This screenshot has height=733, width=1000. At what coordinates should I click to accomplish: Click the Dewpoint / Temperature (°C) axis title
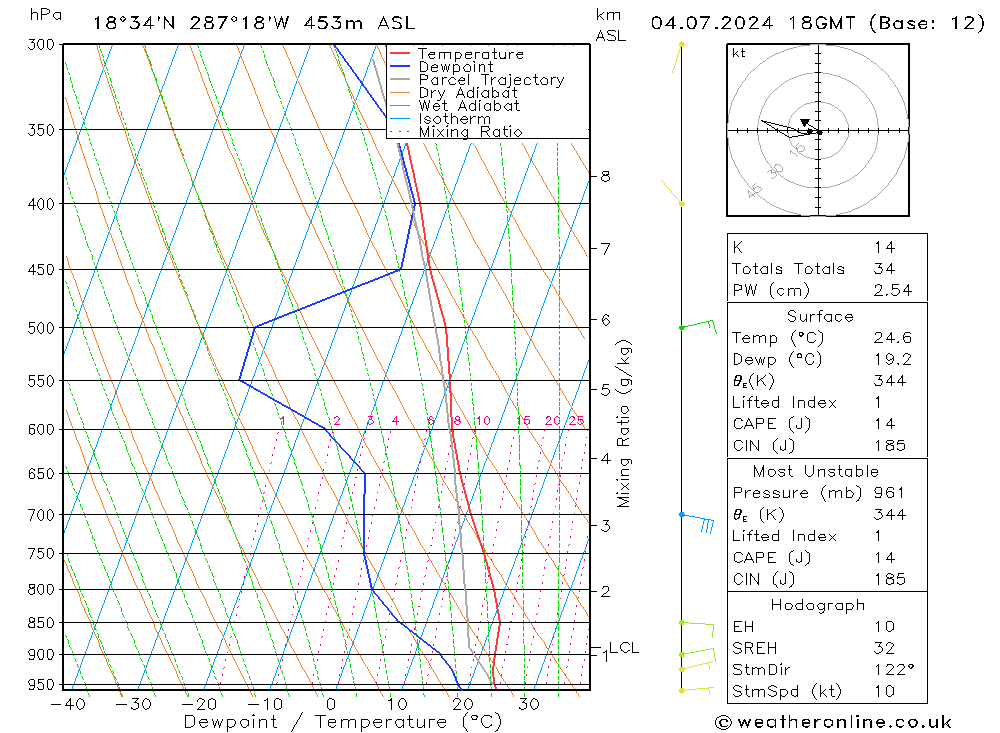click(x=343, y=722)
